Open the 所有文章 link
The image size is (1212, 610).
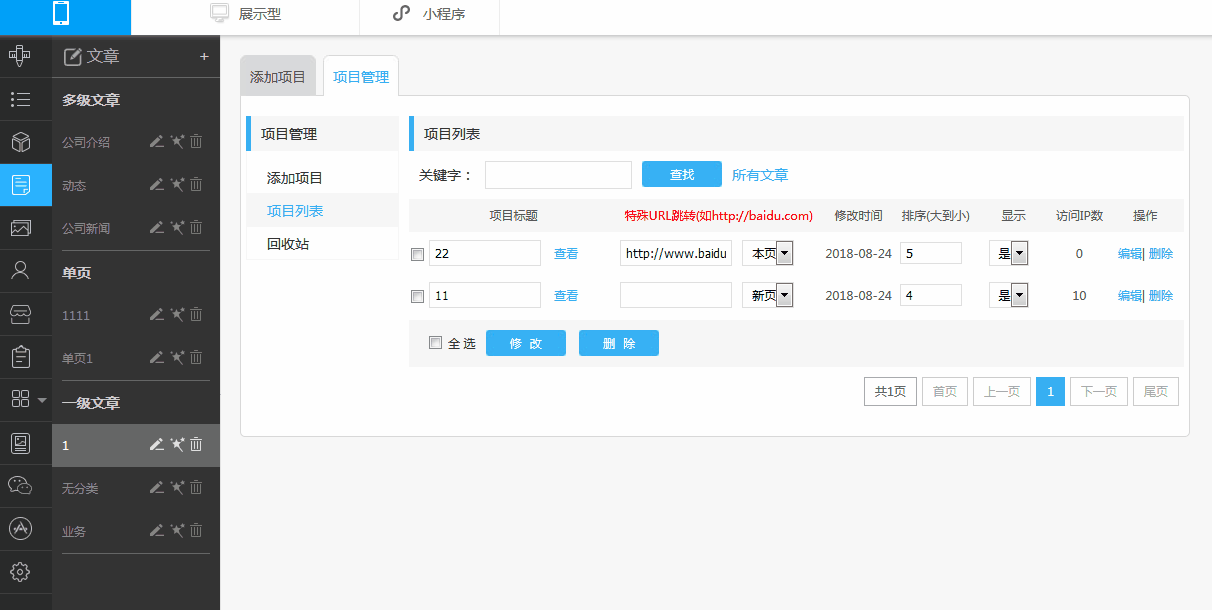point(760,175)
